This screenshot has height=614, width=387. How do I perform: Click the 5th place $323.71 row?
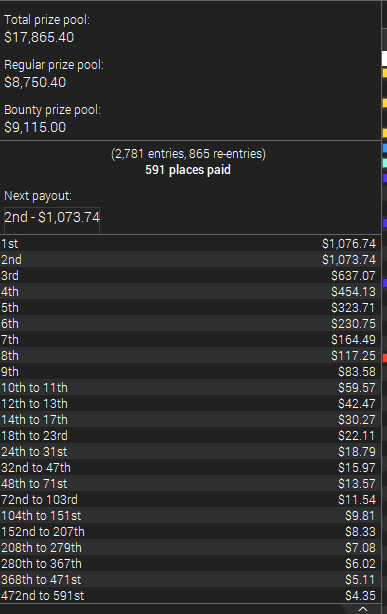190,307
